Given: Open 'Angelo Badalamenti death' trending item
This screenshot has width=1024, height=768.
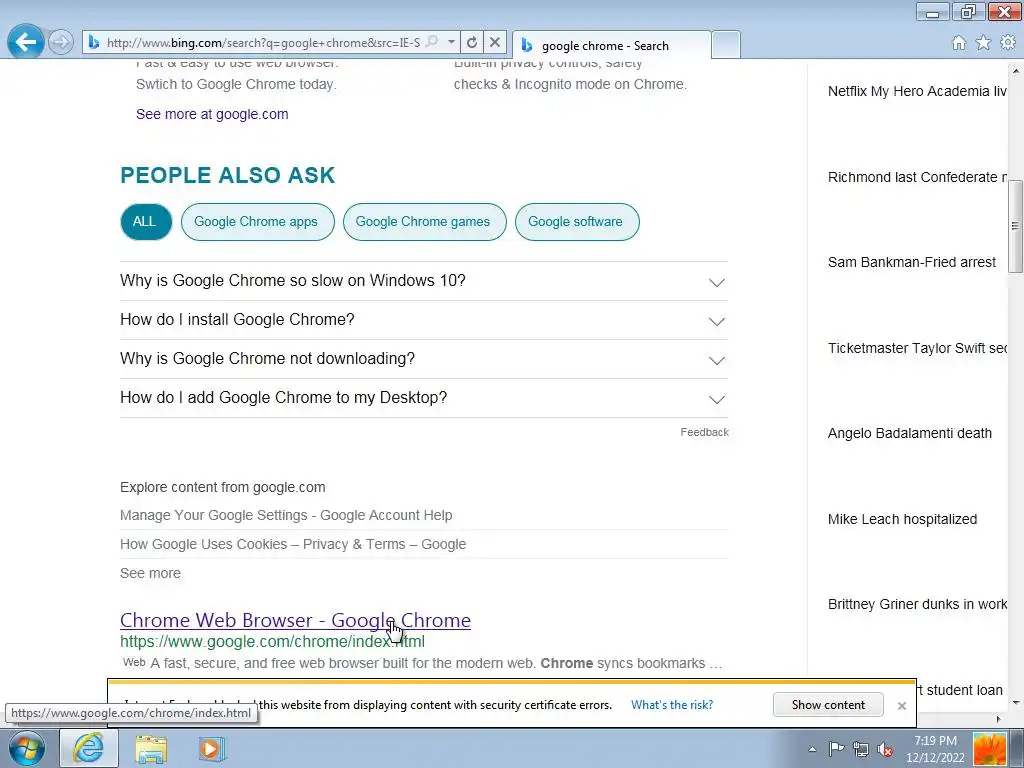Looking at the screenshot, I should coord(910,433).
